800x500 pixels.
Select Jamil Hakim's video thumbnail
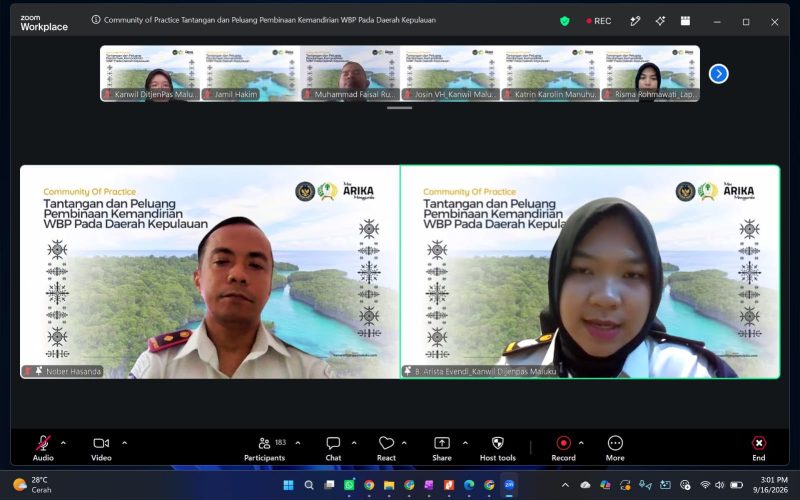[x=250, y=73]
